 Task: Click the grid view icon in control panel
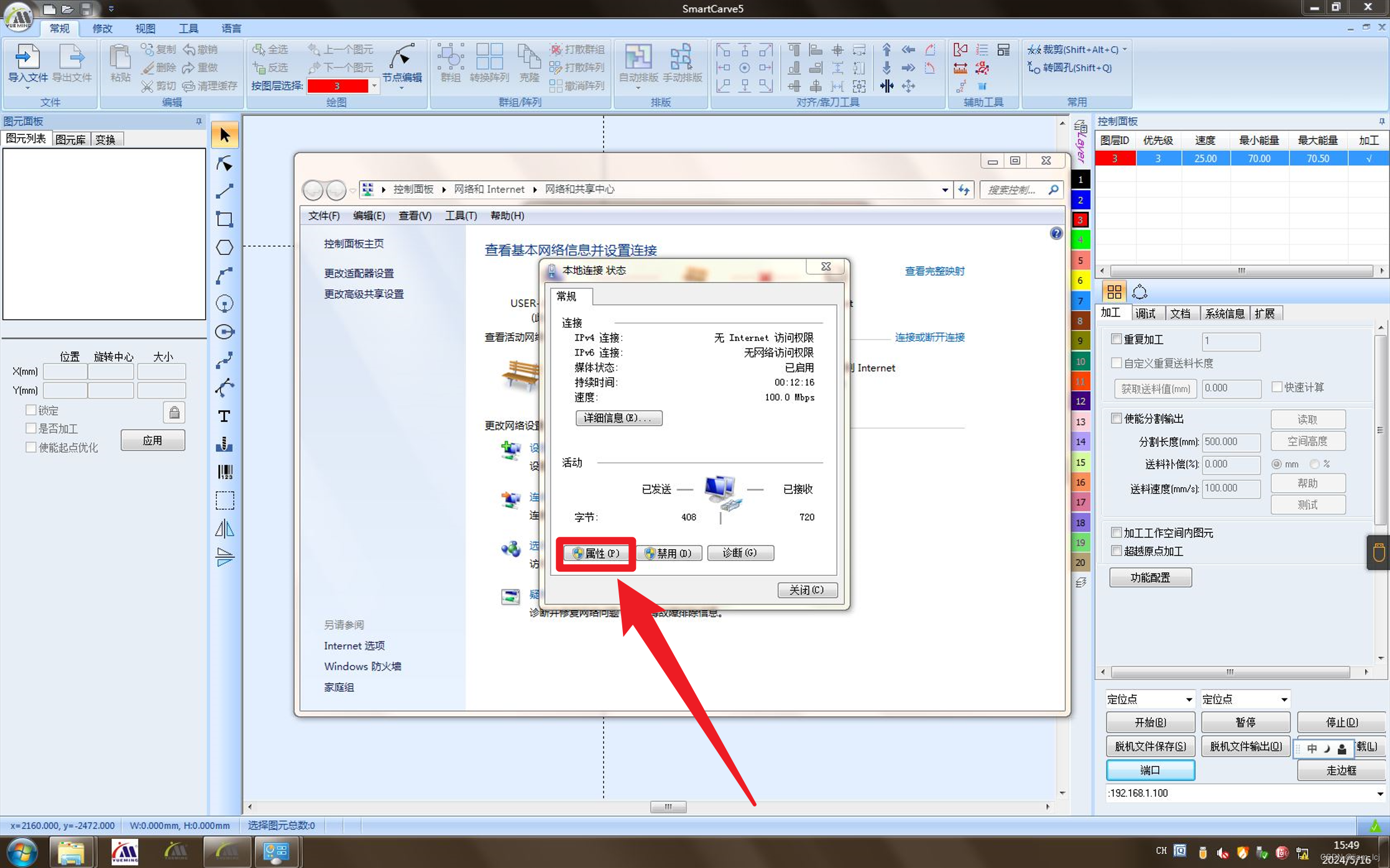pos(1114,291)
